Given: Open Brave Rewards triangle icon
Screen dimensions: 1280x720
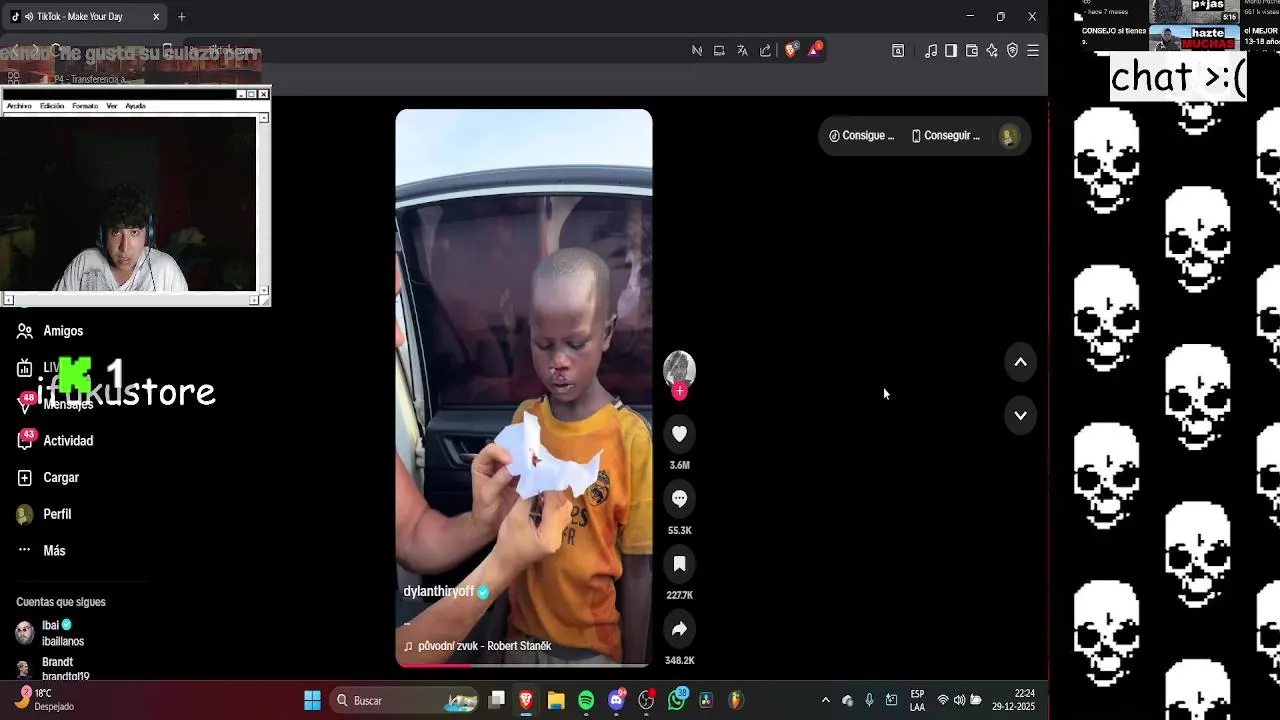Looking at the screenshot, I should click(814, 51).
